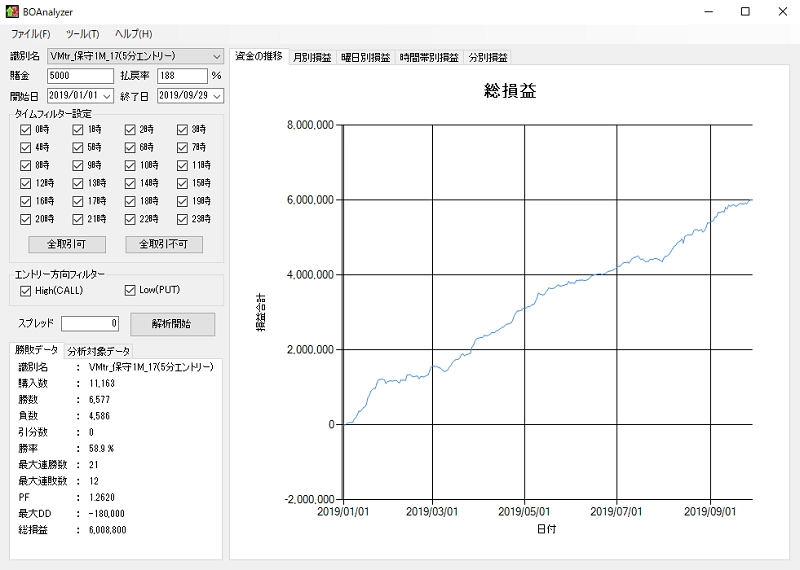This screenshot has width=800, height=570.
Task: Click the 賭金 input field
Action: (80, 76)
